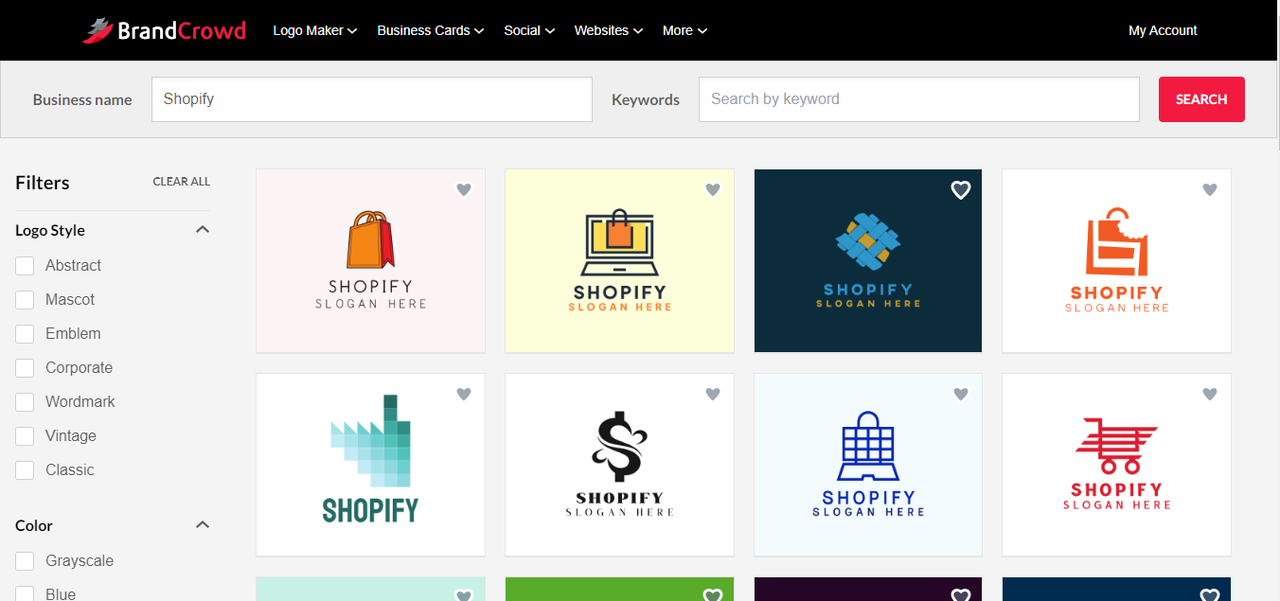
Task: Check the Mascot logo style filter
Action: tap(25, 299)
